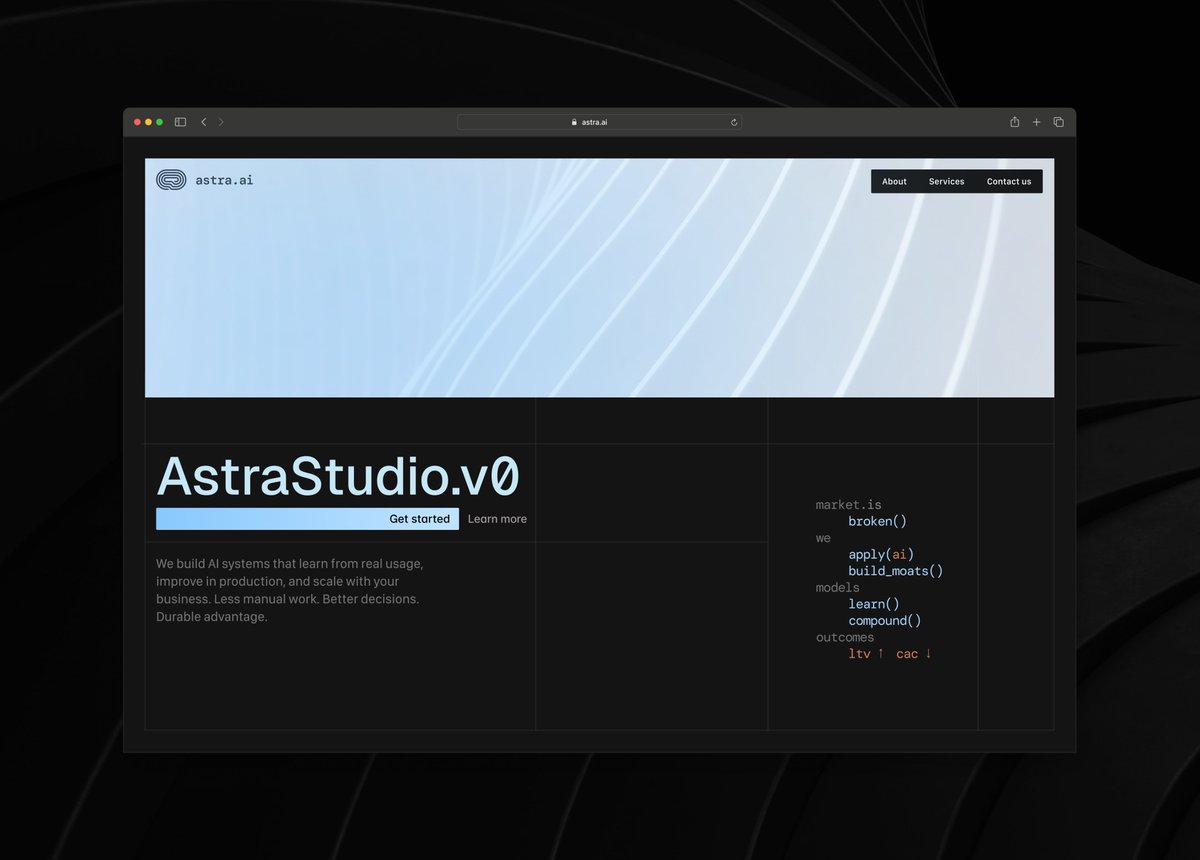The width and height of the screenshot is (1200, 860).
Task: Click the padlock icon in the address bar
Action: coord(574,122)
